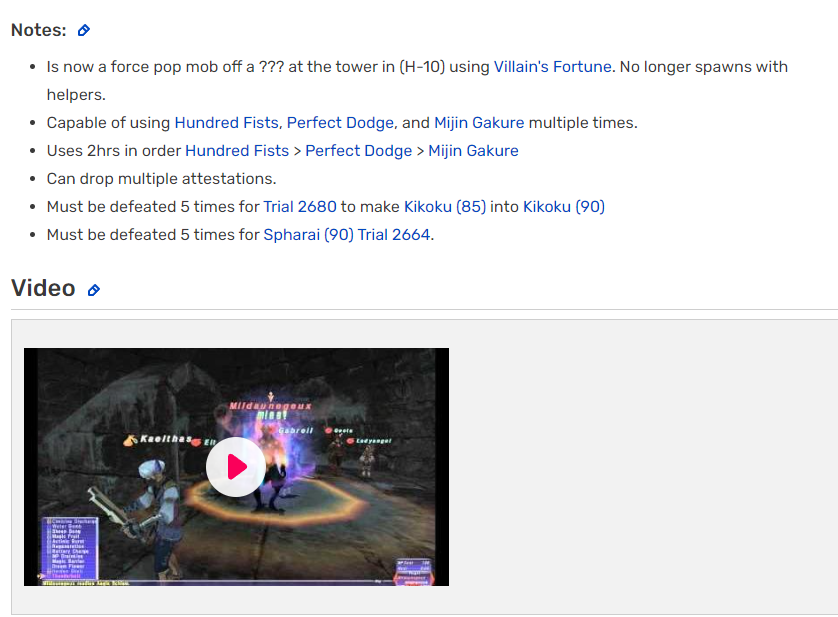Open the Trial 2680 link
This screenshot has height=617, width=838.
(300, 206)
